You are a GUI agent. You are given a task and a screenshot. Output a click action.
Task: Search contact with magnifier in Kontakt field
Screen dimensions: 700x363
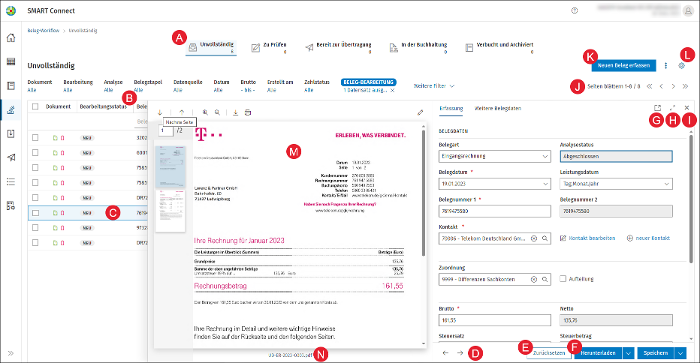(545, 238)
